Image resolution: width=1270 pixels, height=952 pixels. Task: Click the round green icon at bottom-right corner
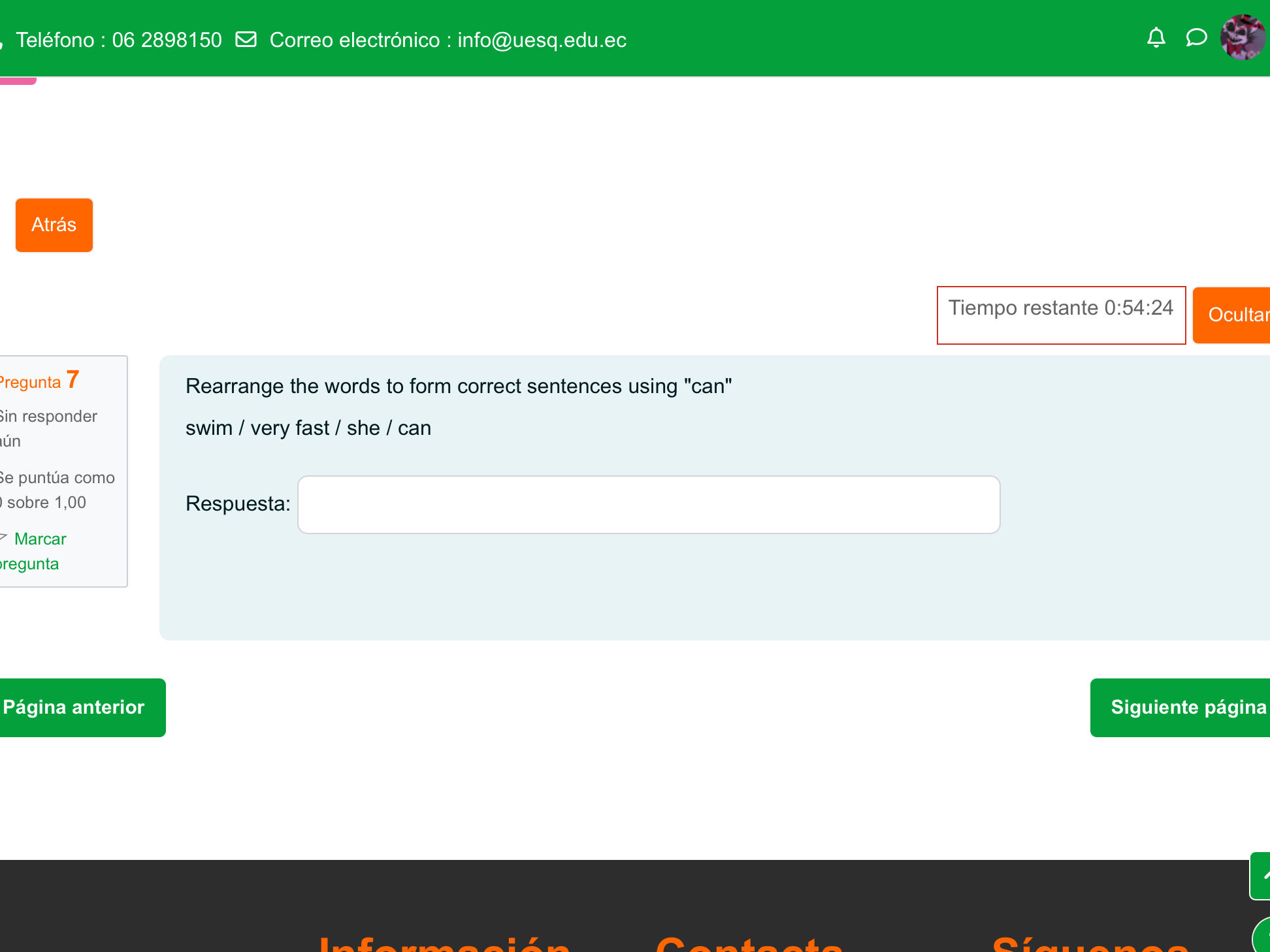(1262, 936)
